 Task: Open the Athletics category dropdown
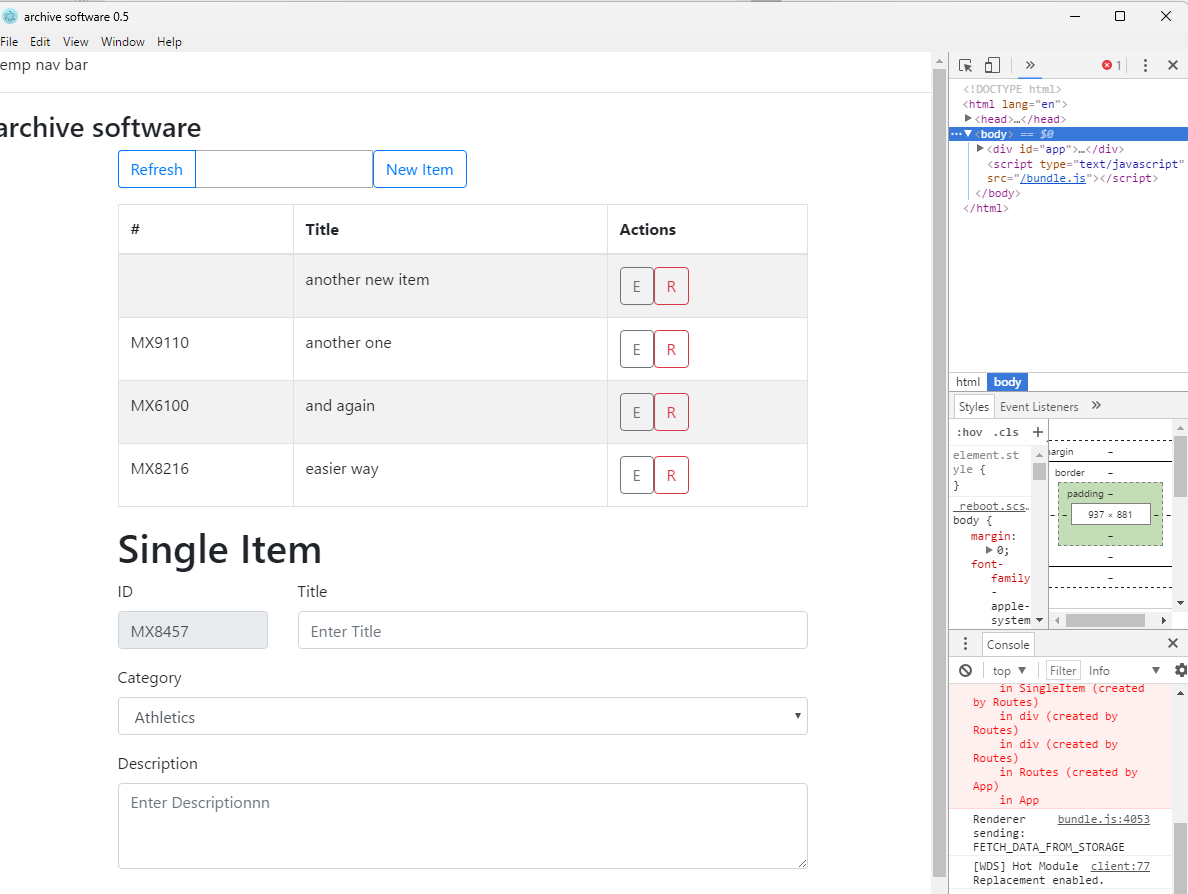[463, 716]
